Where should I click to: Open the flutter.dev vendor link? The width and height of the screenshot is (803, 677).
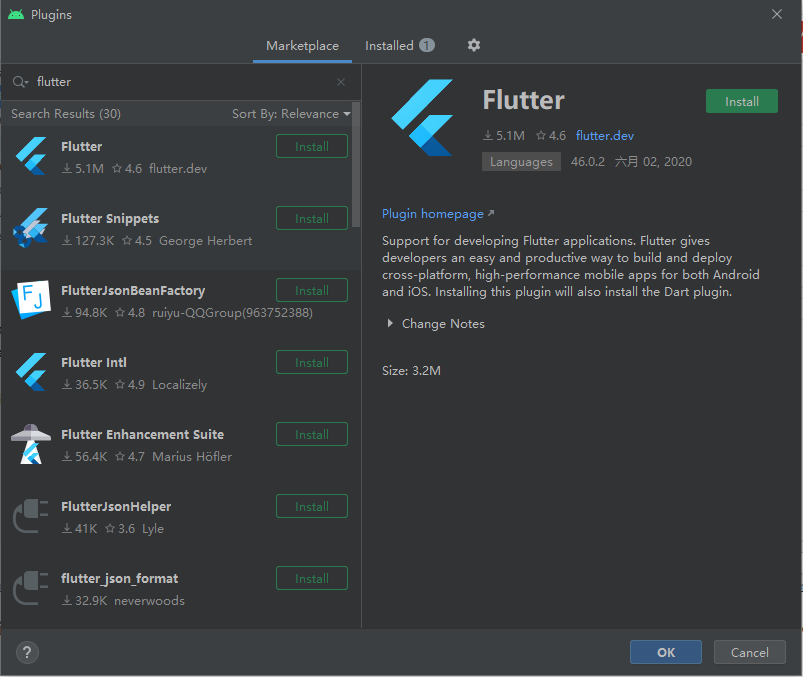coord(605,136)
